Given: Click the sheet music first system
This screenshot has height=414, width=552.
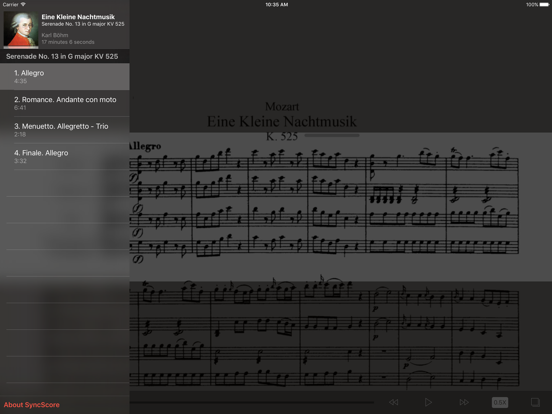Looking at the screenshot, I should (x=324, y=206).
